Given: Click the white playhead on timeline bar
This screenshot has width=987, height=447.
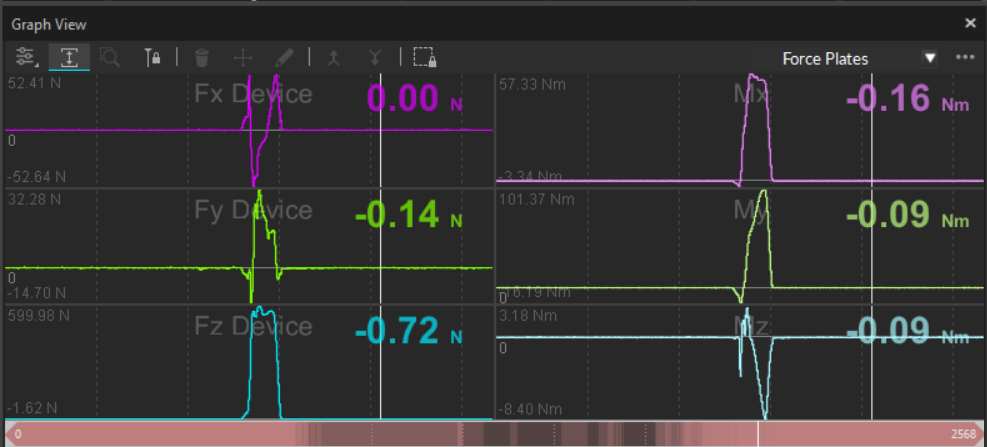Looking at the screenshot, I should (758, 435).
